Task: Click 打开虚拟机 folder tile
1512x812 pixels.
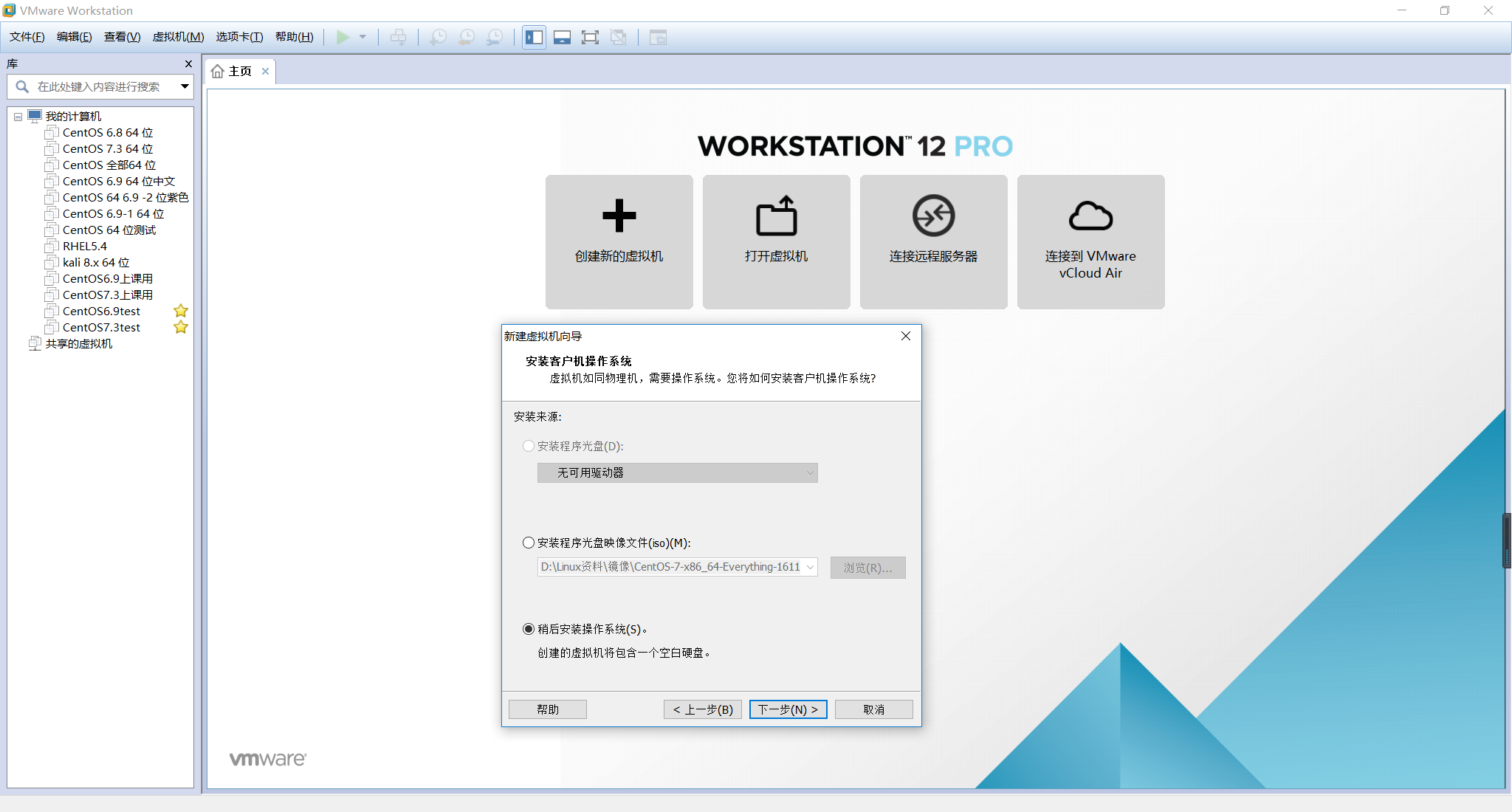Action: click(776, 241)
